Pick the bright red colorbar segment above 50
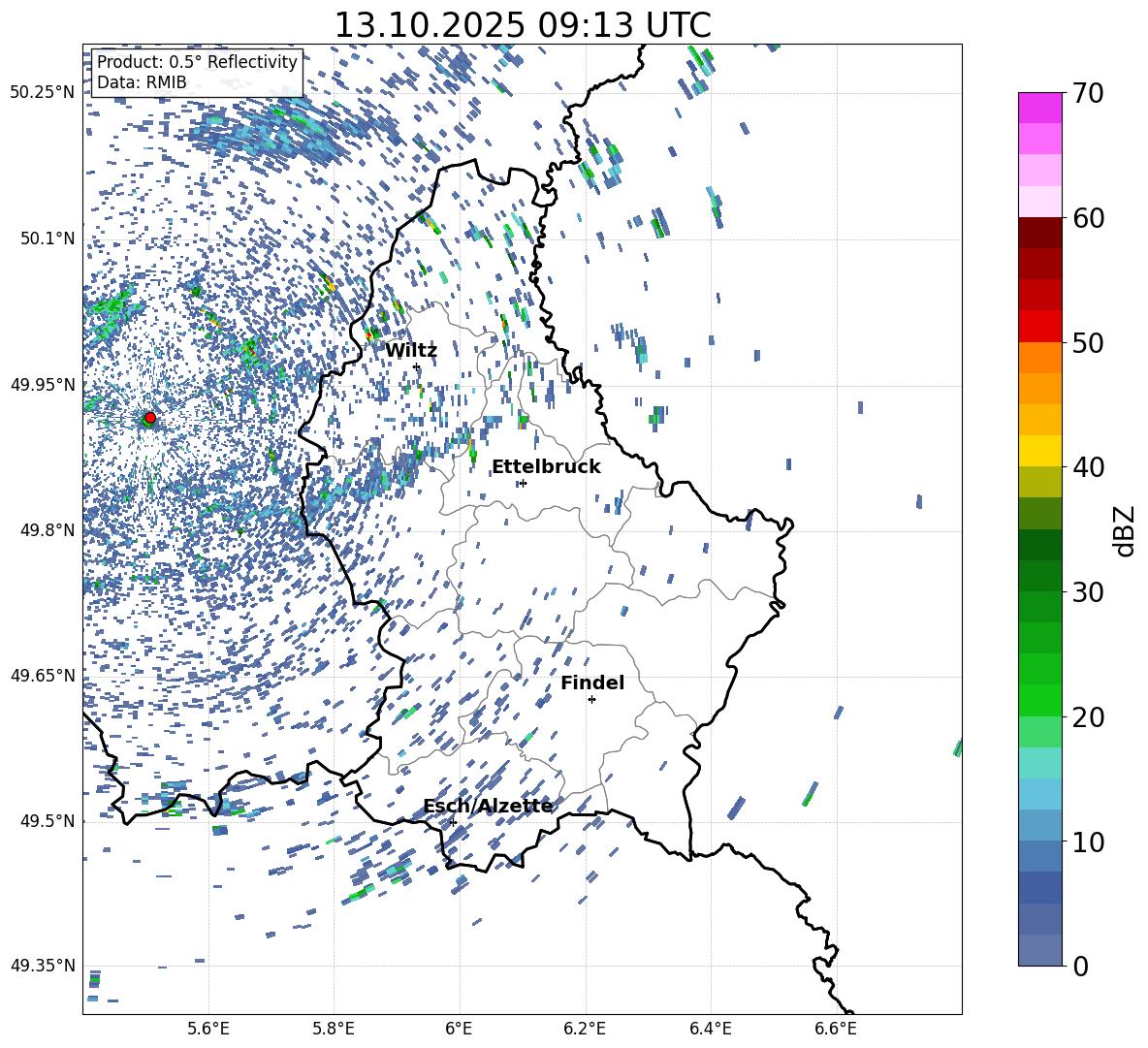Viewport: 1148px width, 1048px height. point(1040,326)
